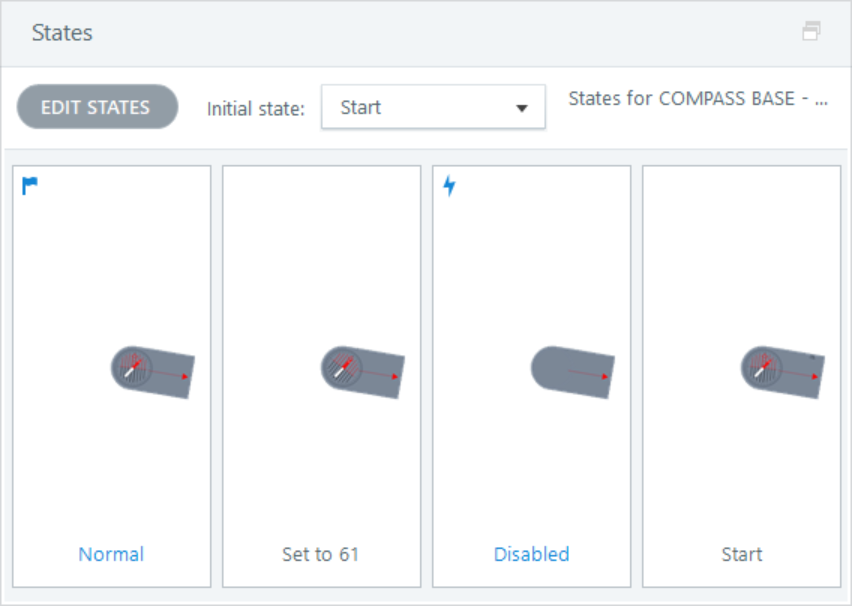
Task: Click the flag icon on Normal state
Action: coord(30,186)
